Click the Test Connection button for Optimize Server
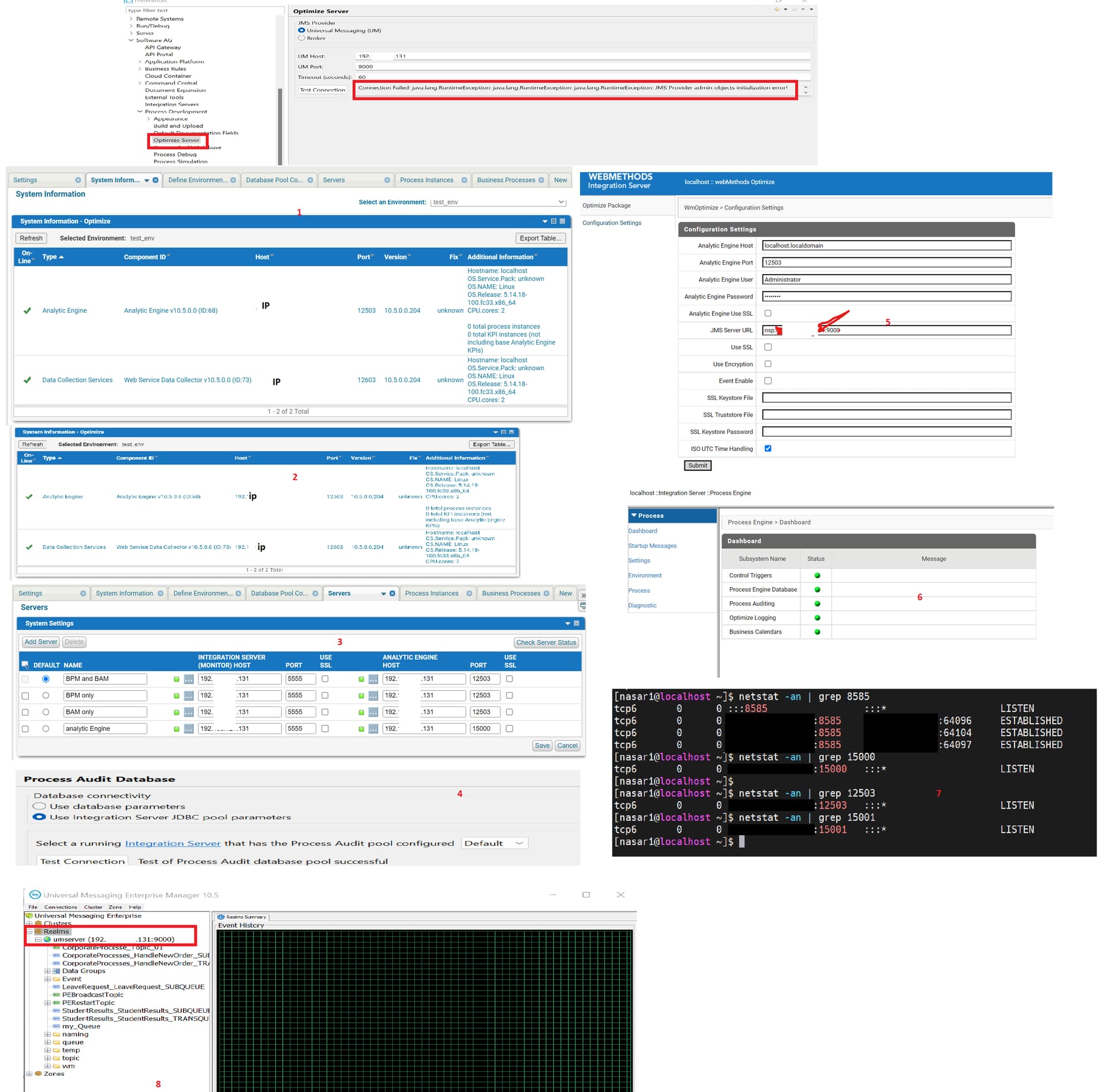1108x1092 pixels. [x=323, y=89]
